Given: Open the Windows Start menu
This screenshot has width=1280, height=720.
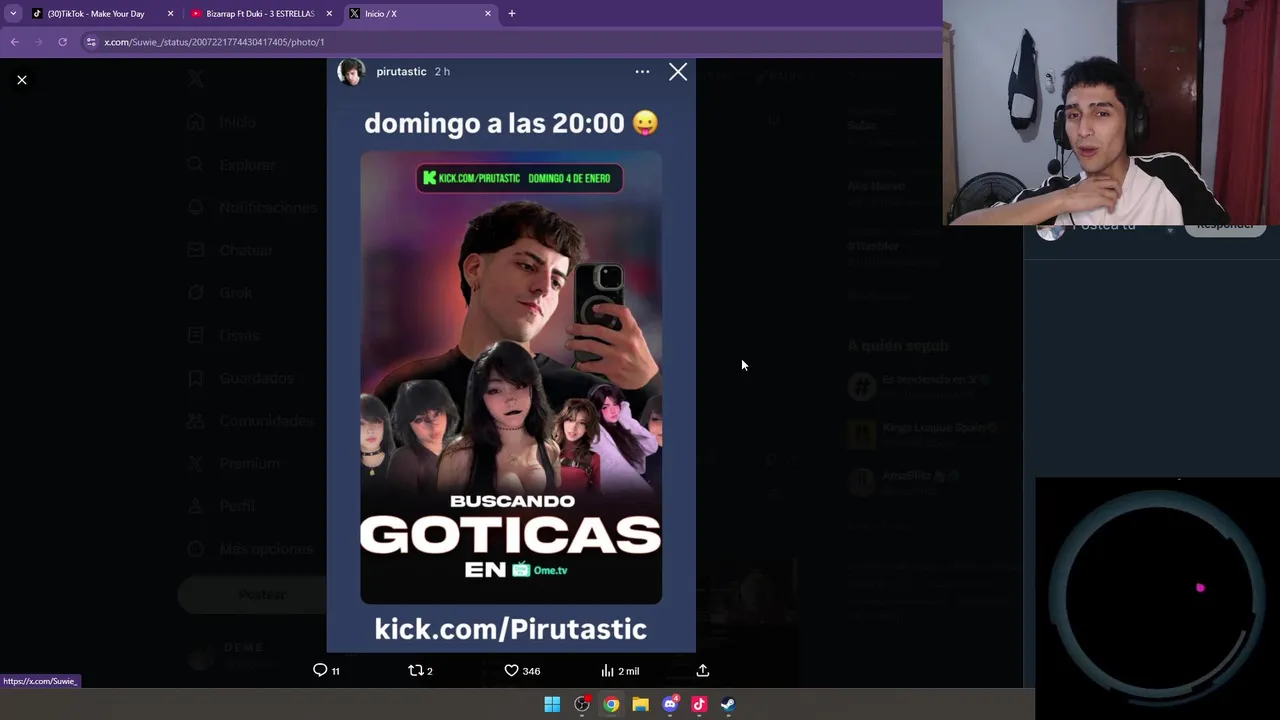Looking at the screenshot, I should pos(552,704).
